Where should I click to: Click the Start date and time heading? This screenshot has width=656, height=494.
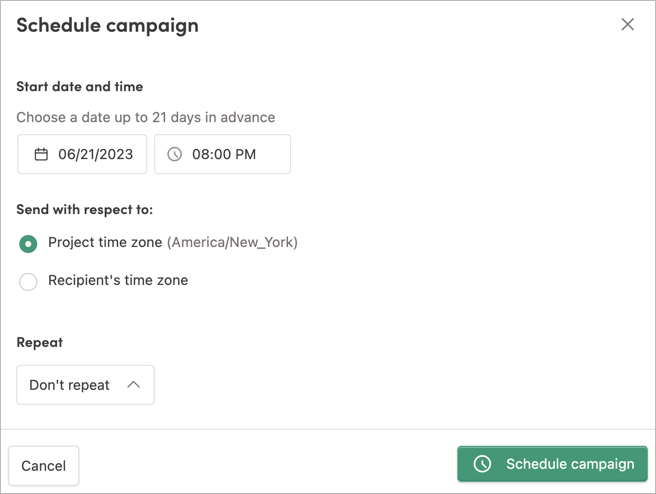tap(79, 87)
